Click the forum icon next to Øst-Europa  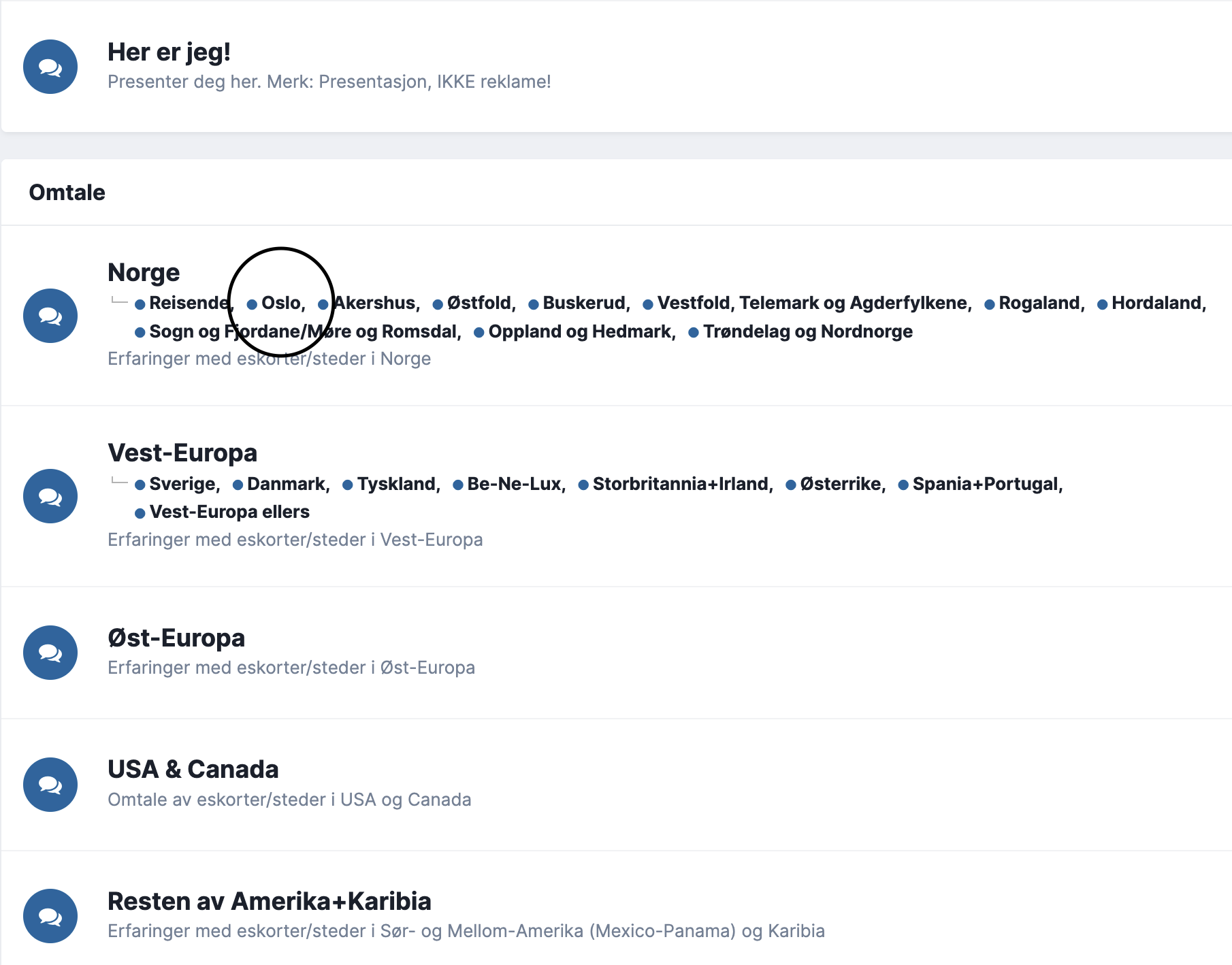pos(50,653)
